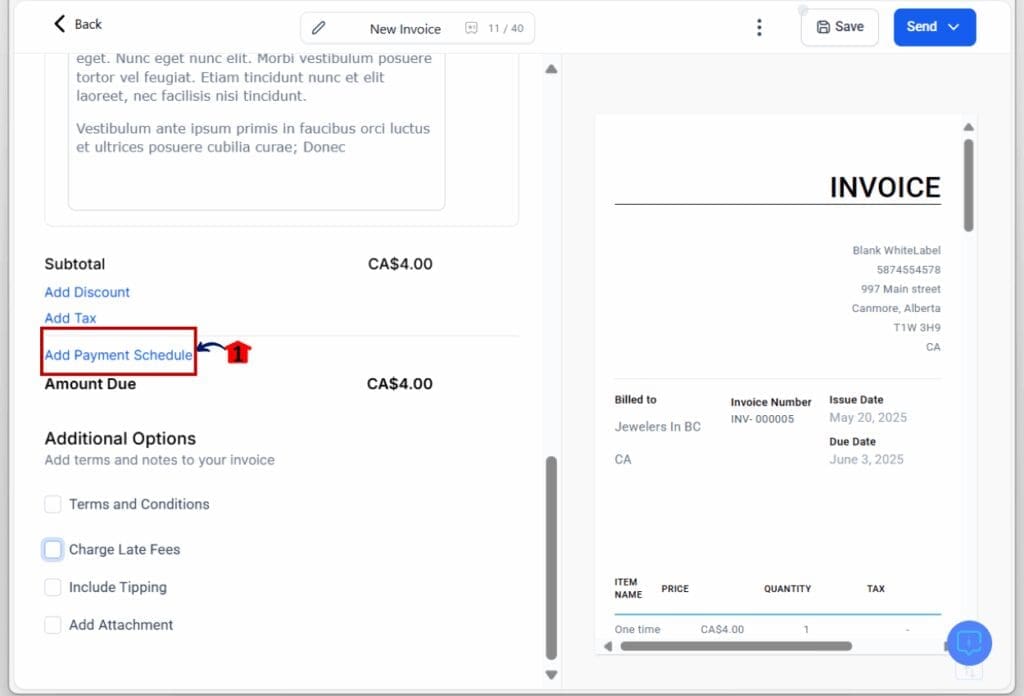Click the Send button label
This screenshot has height=696, width=1024.
[921, 27]
